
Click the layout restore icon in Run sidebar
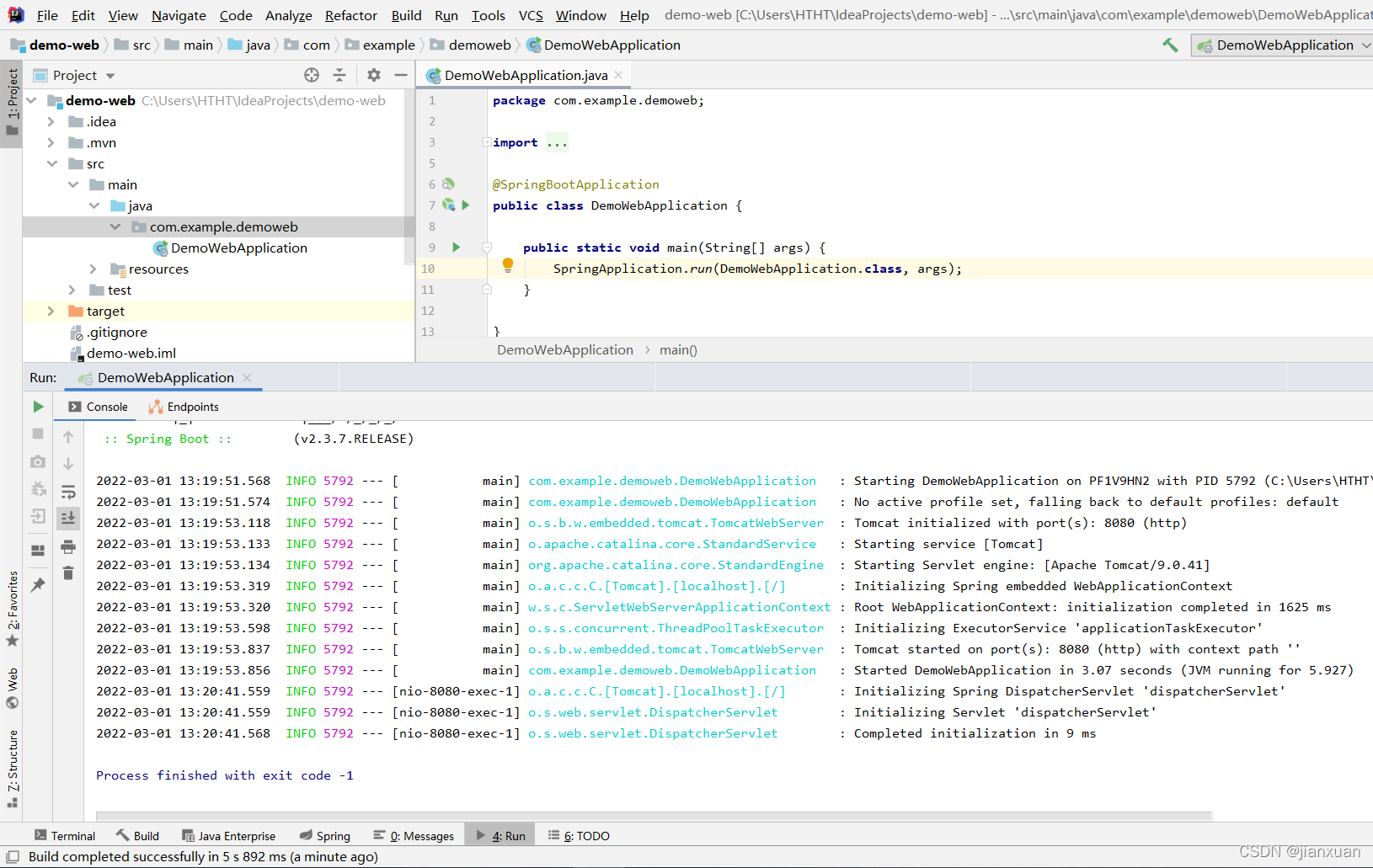click(38, 551)
